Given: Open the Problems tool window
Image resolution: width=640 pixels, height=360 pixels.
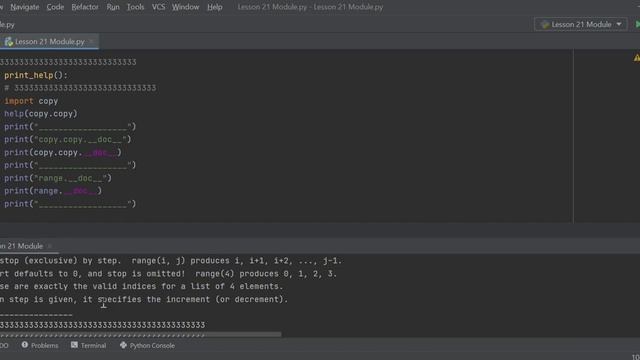Looking at the screenshot, I should pyautogui.click(x=40, y=345).
